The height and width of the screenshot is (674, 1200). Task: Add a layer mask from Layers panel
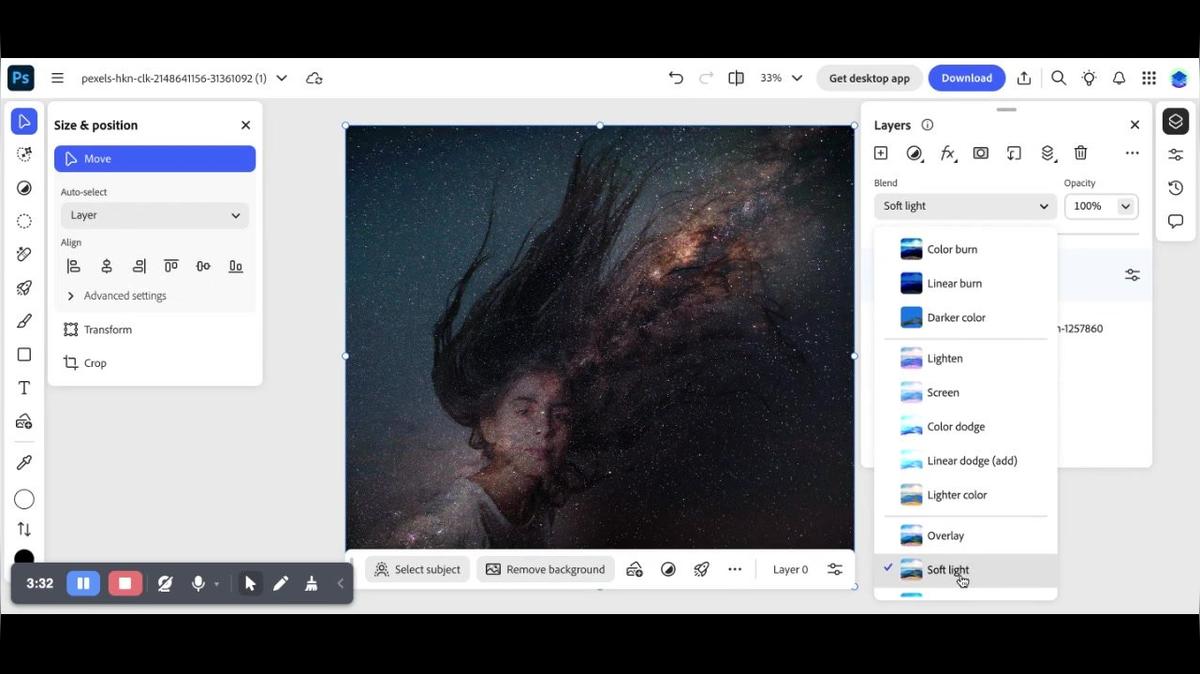[981, 153]
